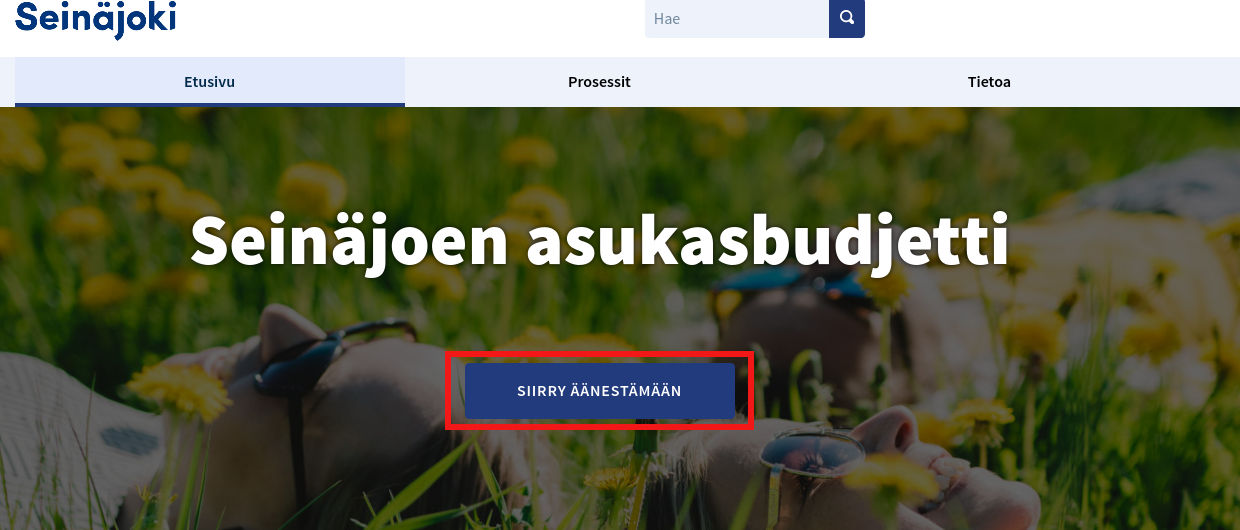
Task: Click the word "Seinäjoen" in the banner title
Action: coord(349,240)
